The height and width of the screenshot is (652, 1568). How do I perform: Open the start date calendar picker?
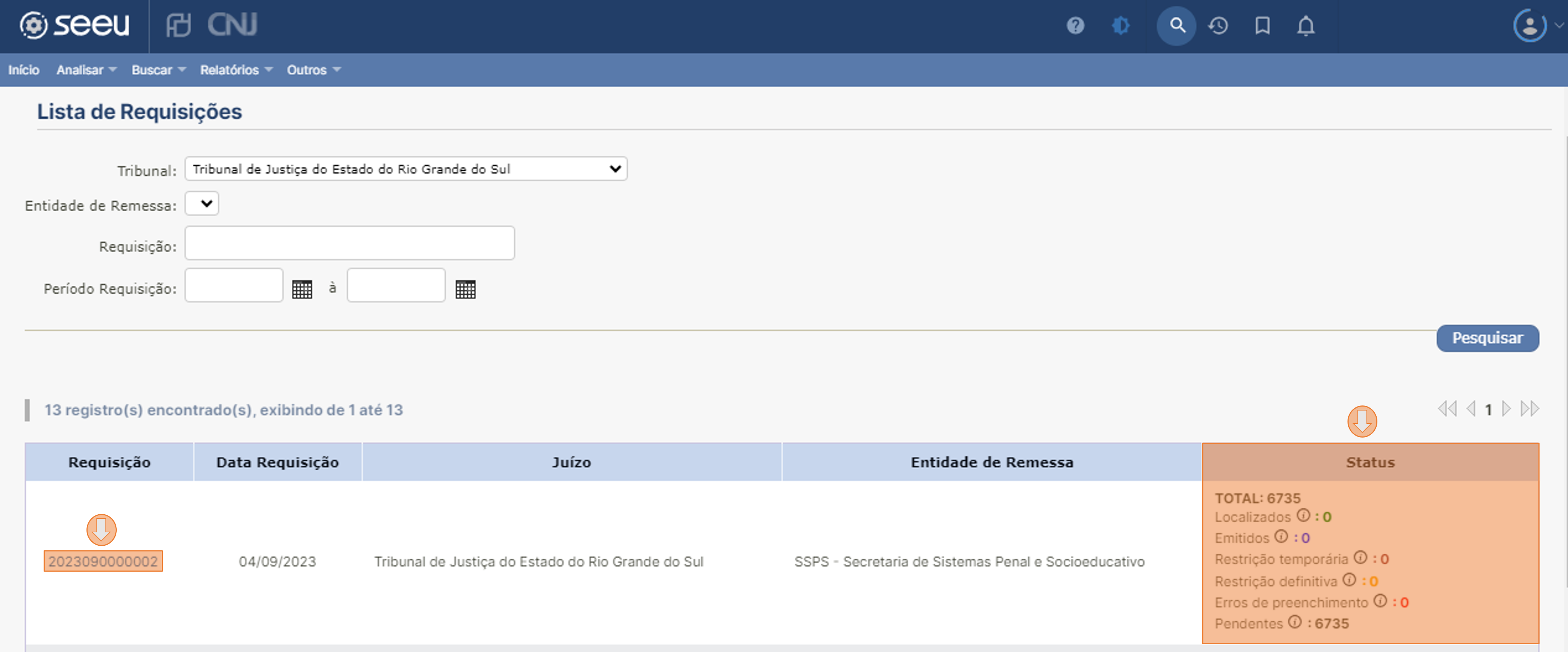tap(302, 289)
